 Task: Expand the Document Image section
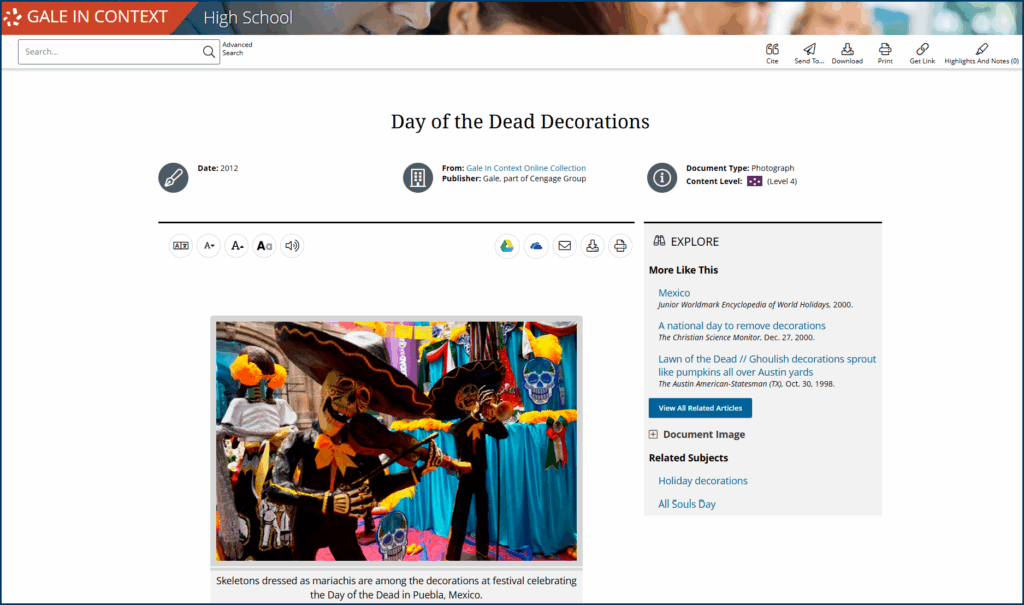pyautogui.click(x=653, y=435)
